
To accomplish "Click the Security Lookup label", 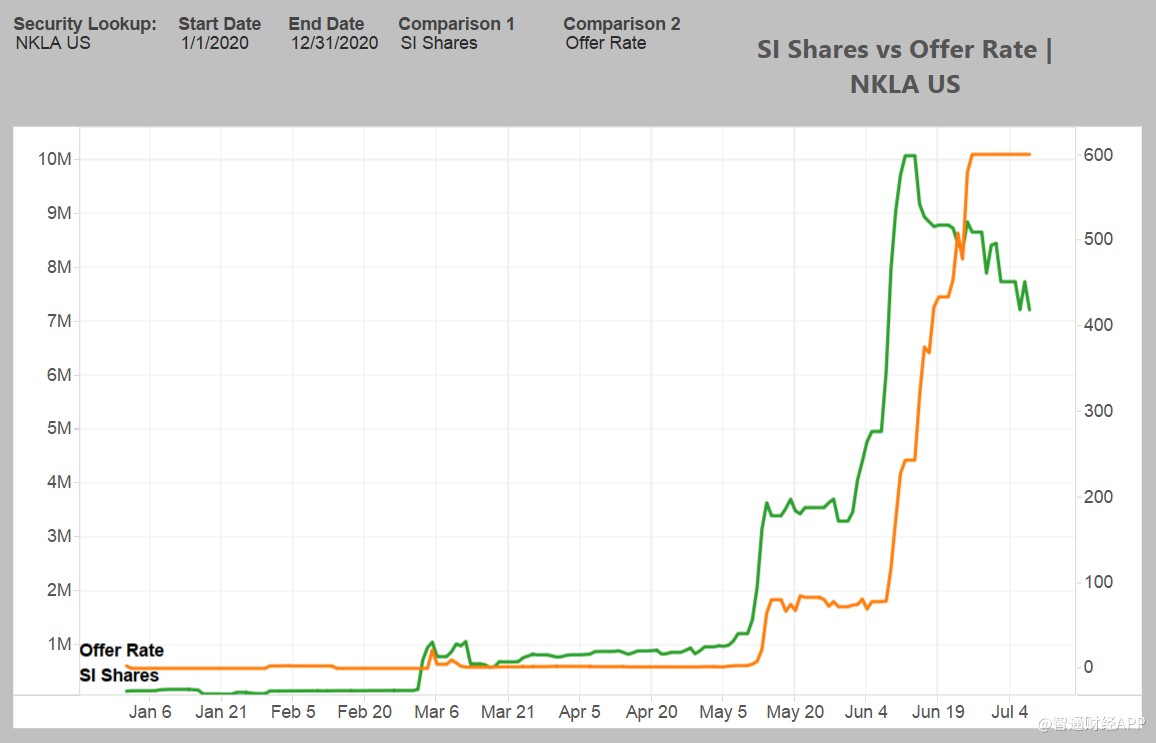I will (x=85, y=24).
